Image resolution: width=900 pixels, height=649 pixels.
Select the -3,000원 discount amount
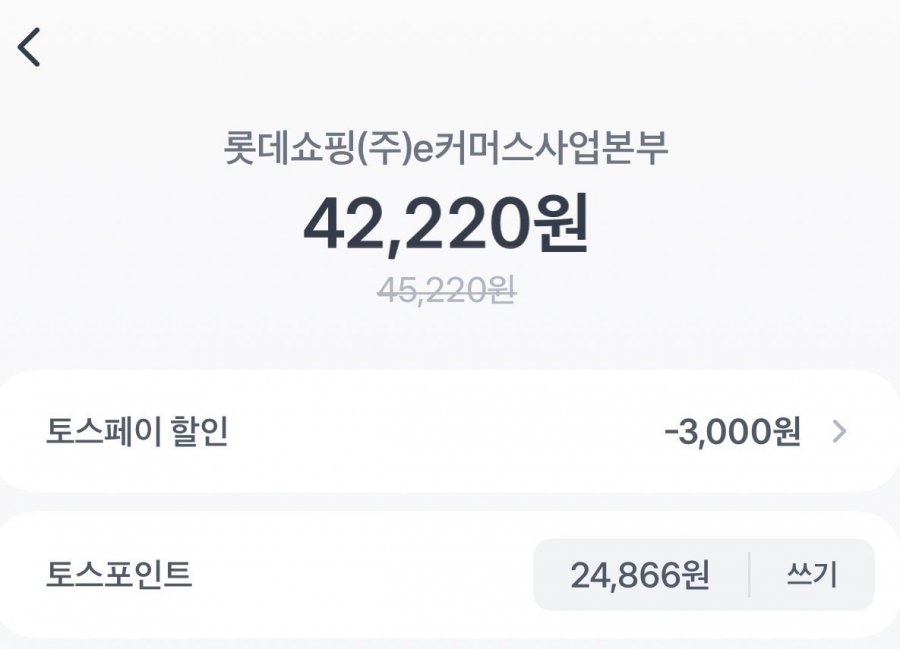[x=732, y=432]
